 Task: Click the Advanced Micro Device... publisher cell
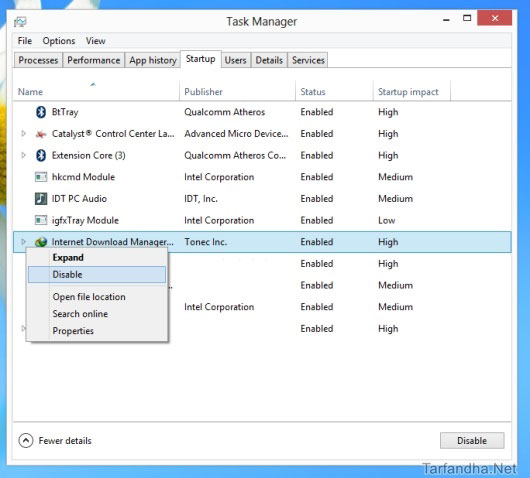[x=236, y=134]
